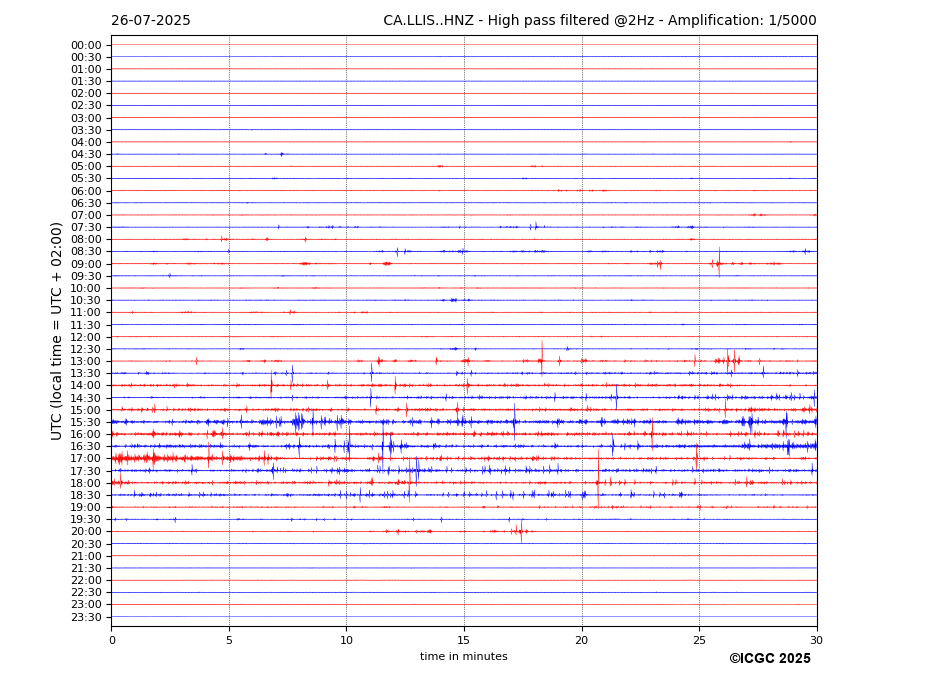Click the 08:00 row label
Screen dimensions: 927x696
pyautogui.click(x=86, y=239)
